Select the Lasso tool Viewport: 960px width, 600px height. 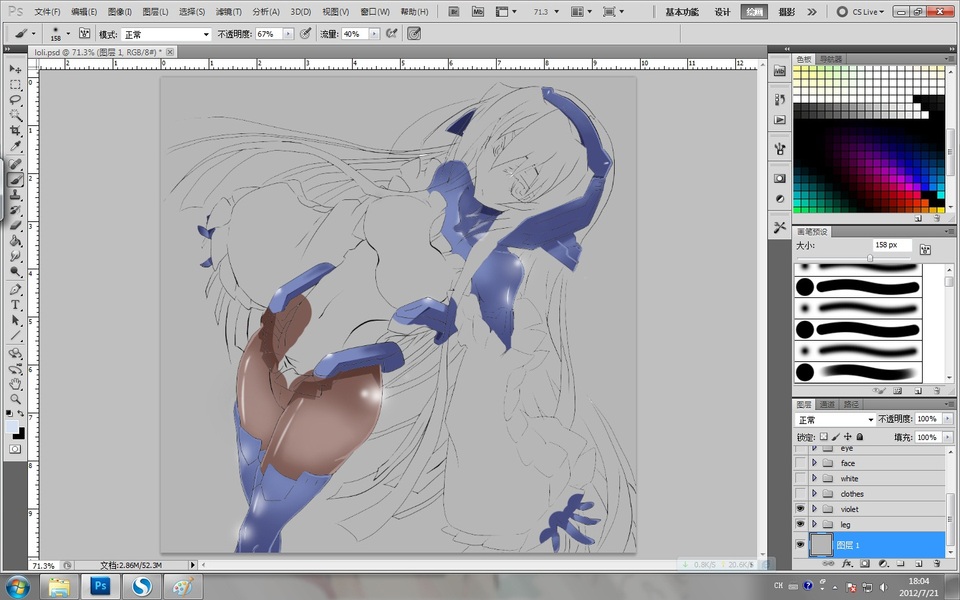pyautogui.click(x=16, y=100)
